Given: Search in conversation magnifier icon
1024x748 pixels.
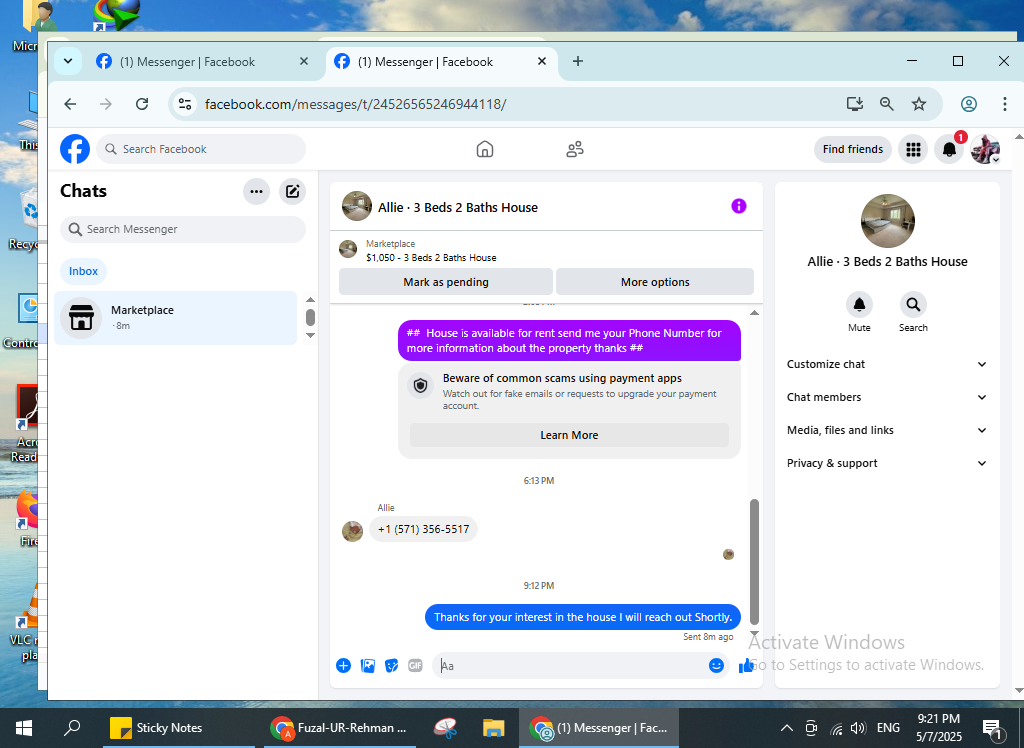Looking at the screenshot, I should pyautogui.click(x=913, y=304).
